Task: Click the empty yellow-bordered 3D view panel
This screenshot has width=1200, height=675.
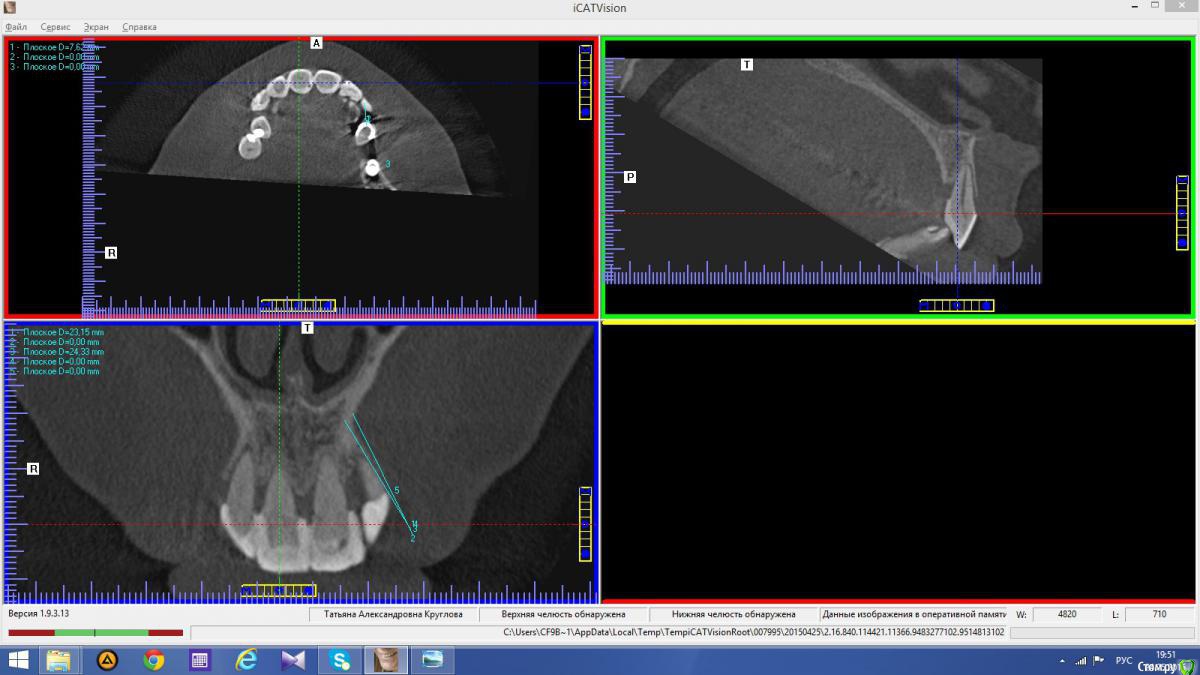Action: tap(897, 460)
